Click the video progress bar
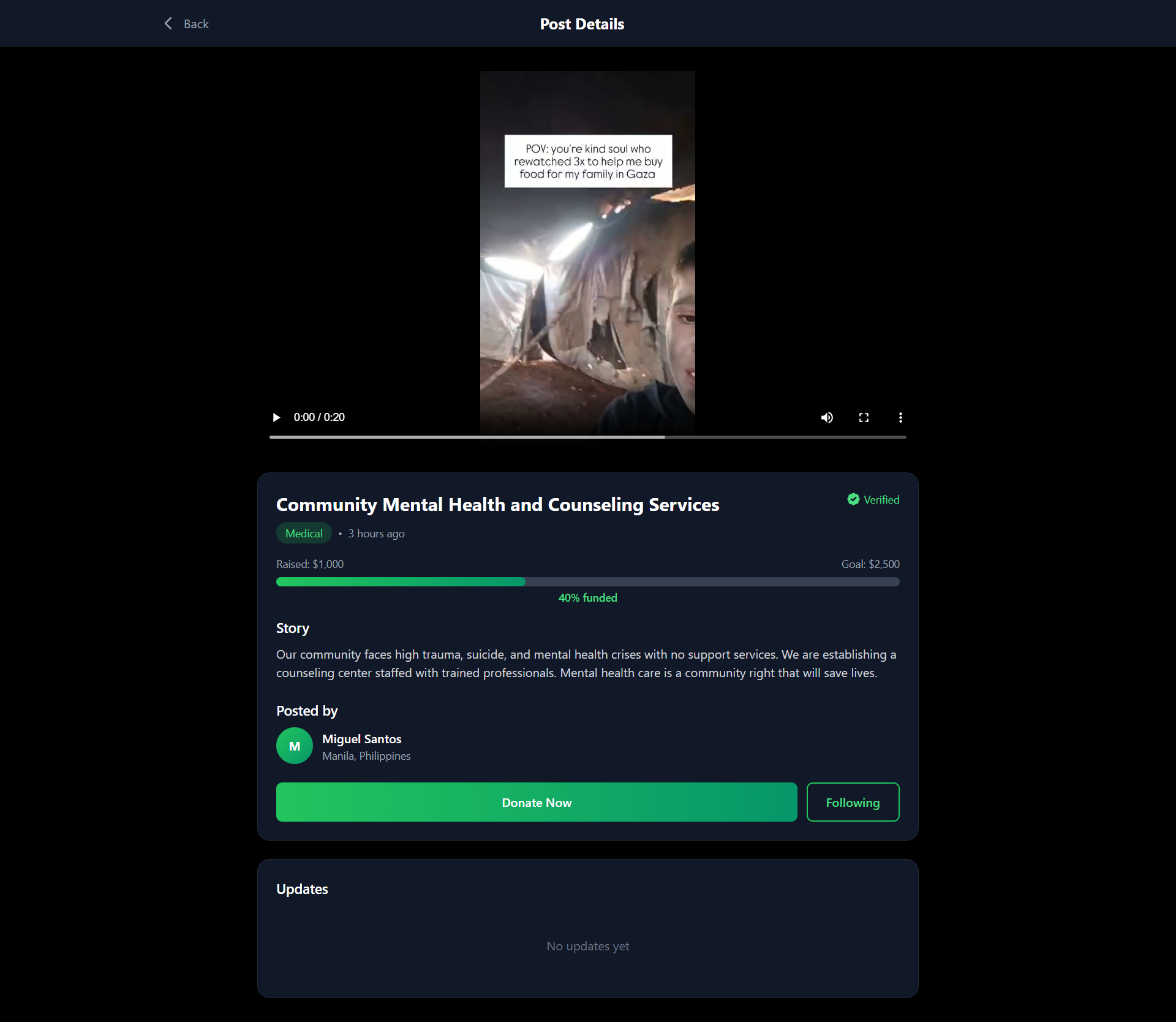The width and height of the screenshot is (1176, 1022). [587, 437]
